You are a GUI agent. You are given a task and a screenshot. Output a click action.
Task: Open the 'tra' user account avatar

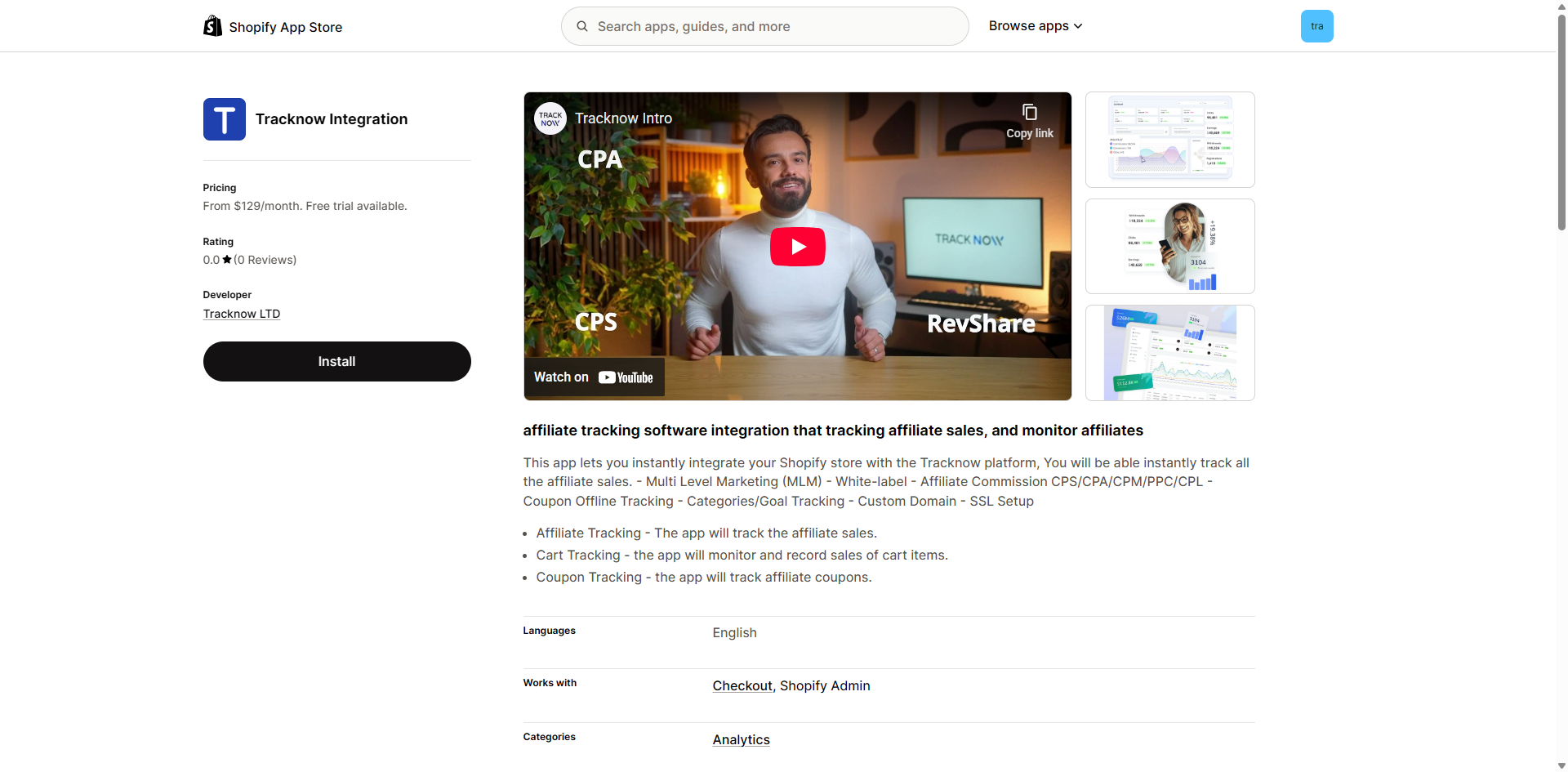click(1316, 26)
